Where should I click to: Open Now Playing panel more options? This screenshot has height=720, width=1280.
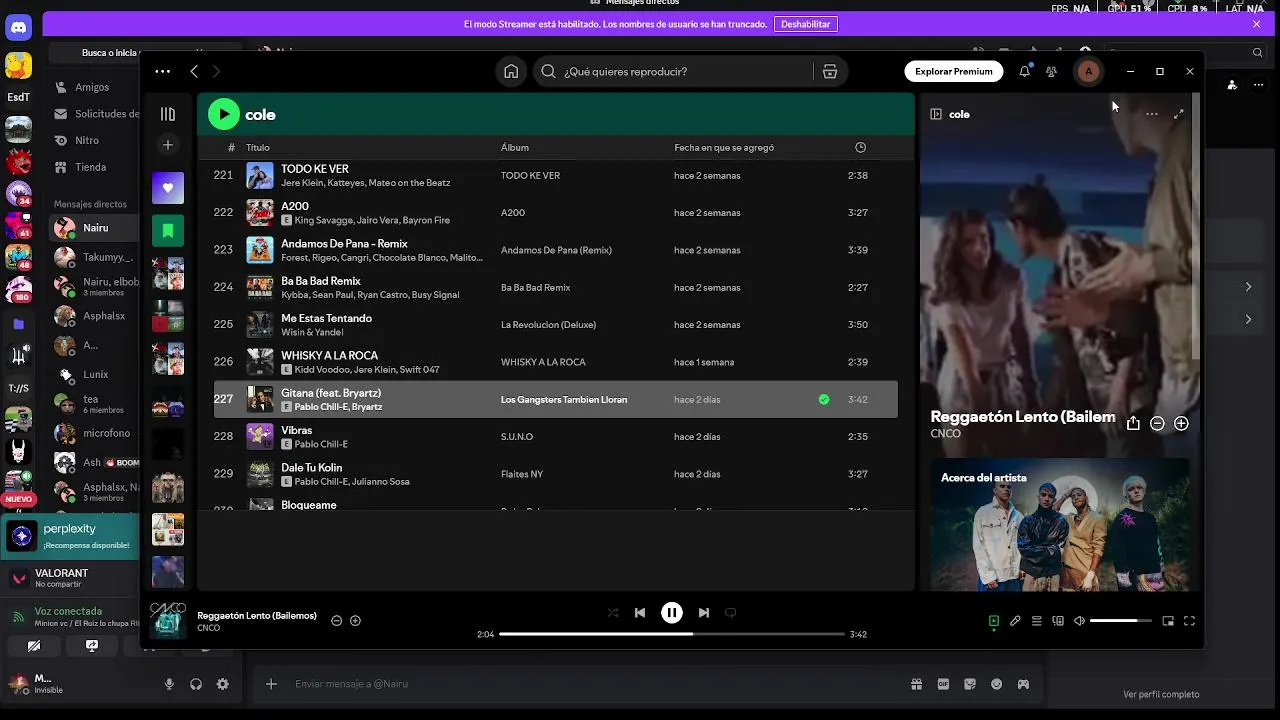click(1152, 114)
